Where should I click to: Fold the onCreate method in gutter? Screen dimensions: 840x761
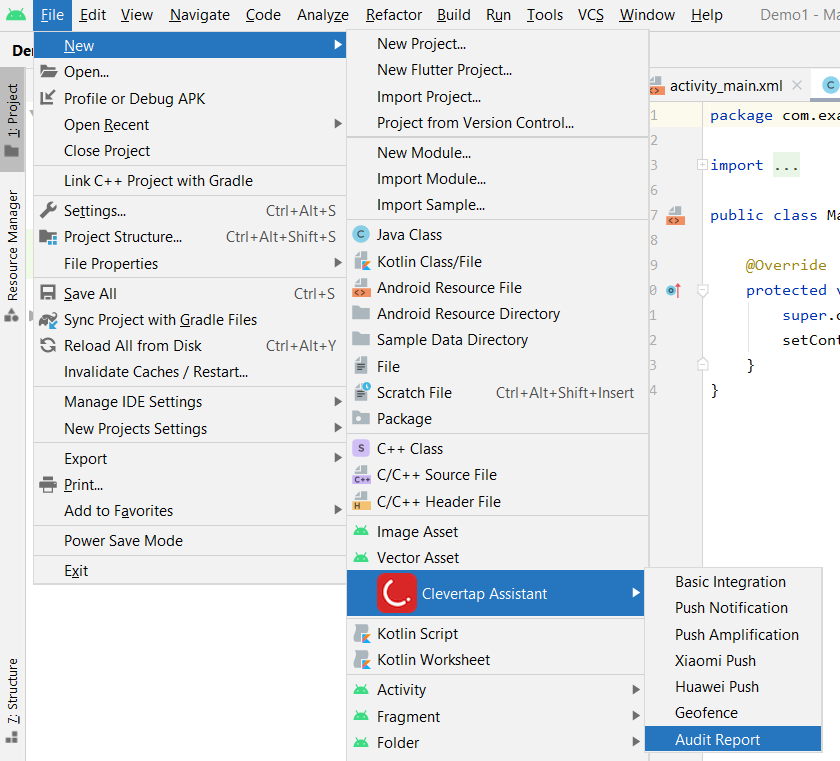(x=702, y=290)
